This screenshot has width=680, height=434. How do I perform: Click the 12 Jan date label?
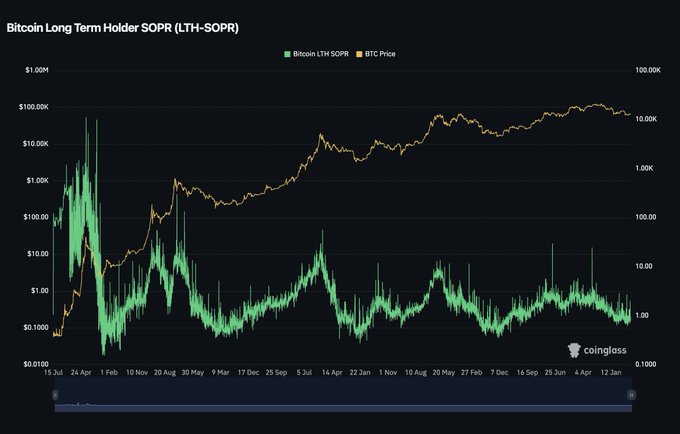coord(611,372)
